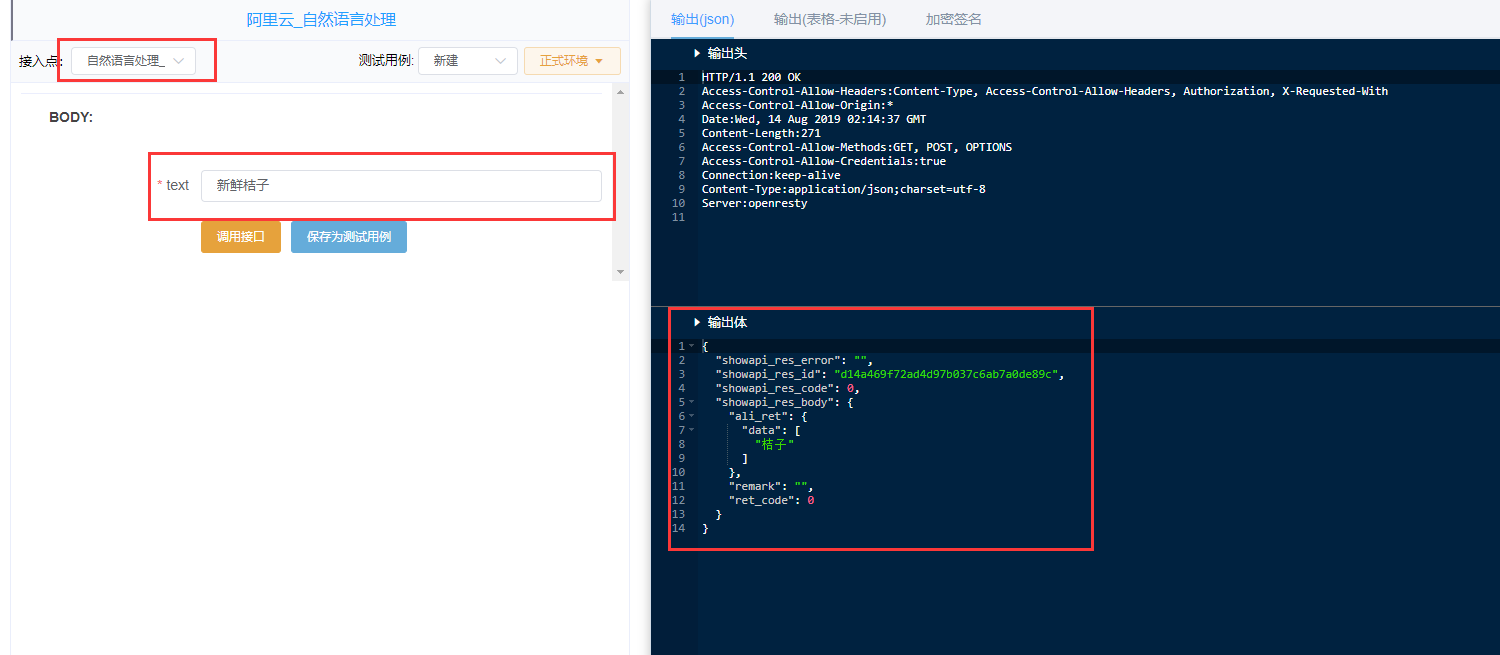Click the Access-Control-Allow-Headers header line

[1045, 91]
